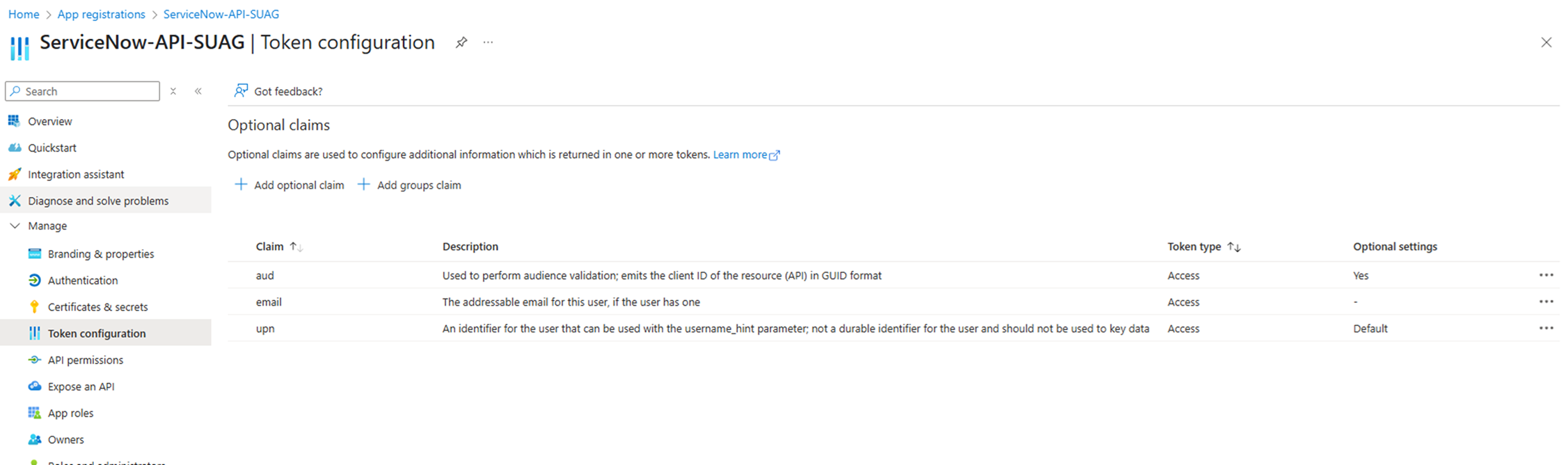Select Expose an API
The width and height of the screenshot is (1568, 465).
81,386
